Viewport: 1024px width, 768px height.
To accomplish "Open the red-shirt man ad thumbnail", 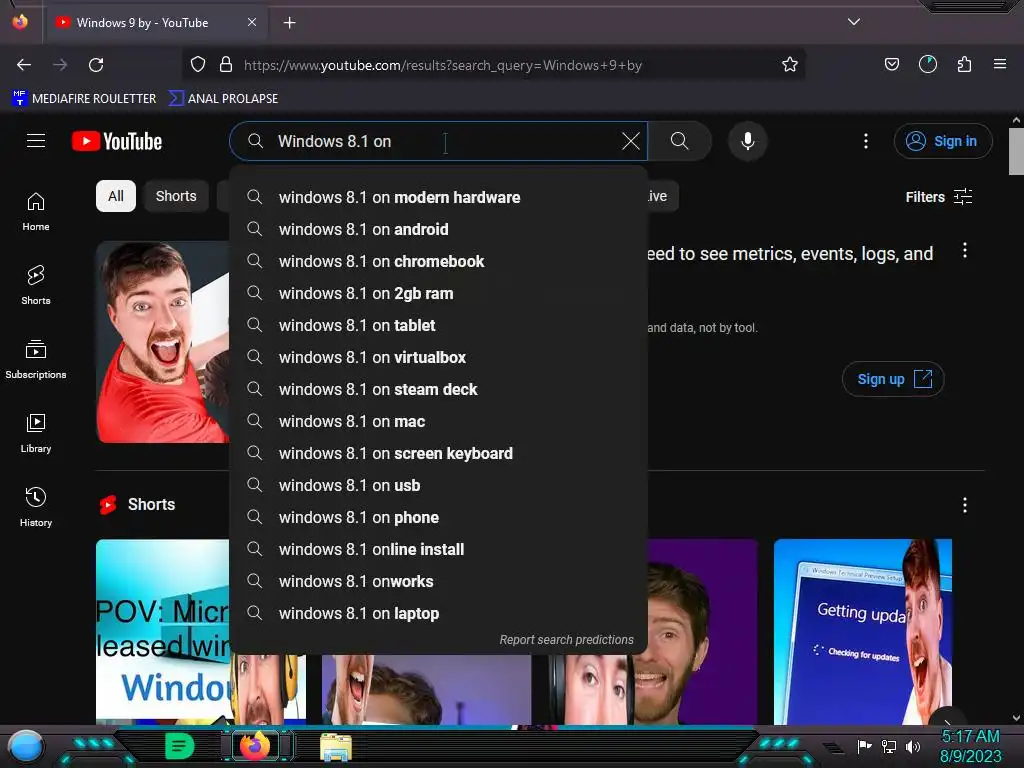I will pos(163,342).
